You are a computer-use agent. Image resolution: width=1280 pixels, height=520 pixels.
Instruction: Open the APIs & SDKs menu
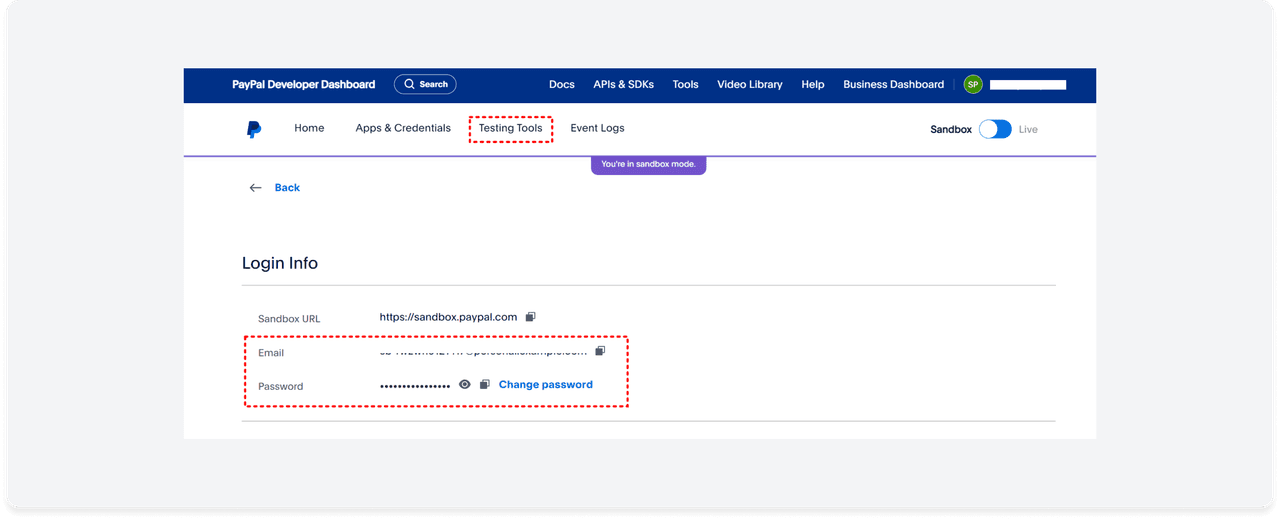click(x=623, y=85)
